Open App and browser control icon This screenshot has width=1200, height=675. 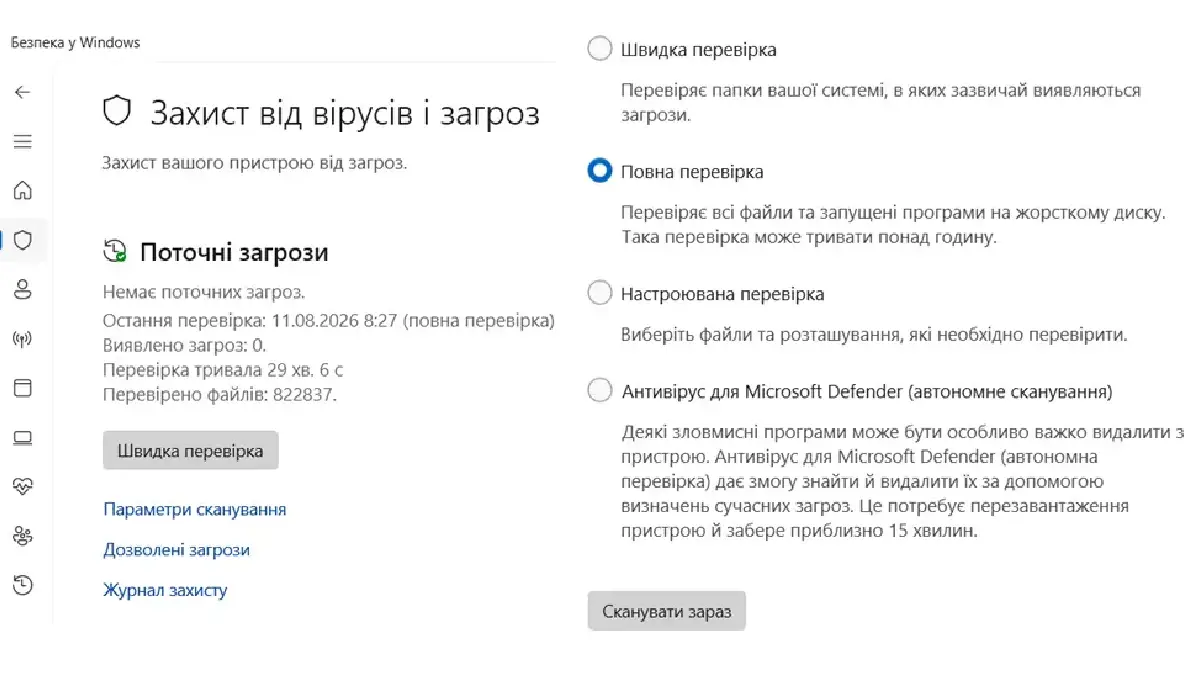coord(23,388)
